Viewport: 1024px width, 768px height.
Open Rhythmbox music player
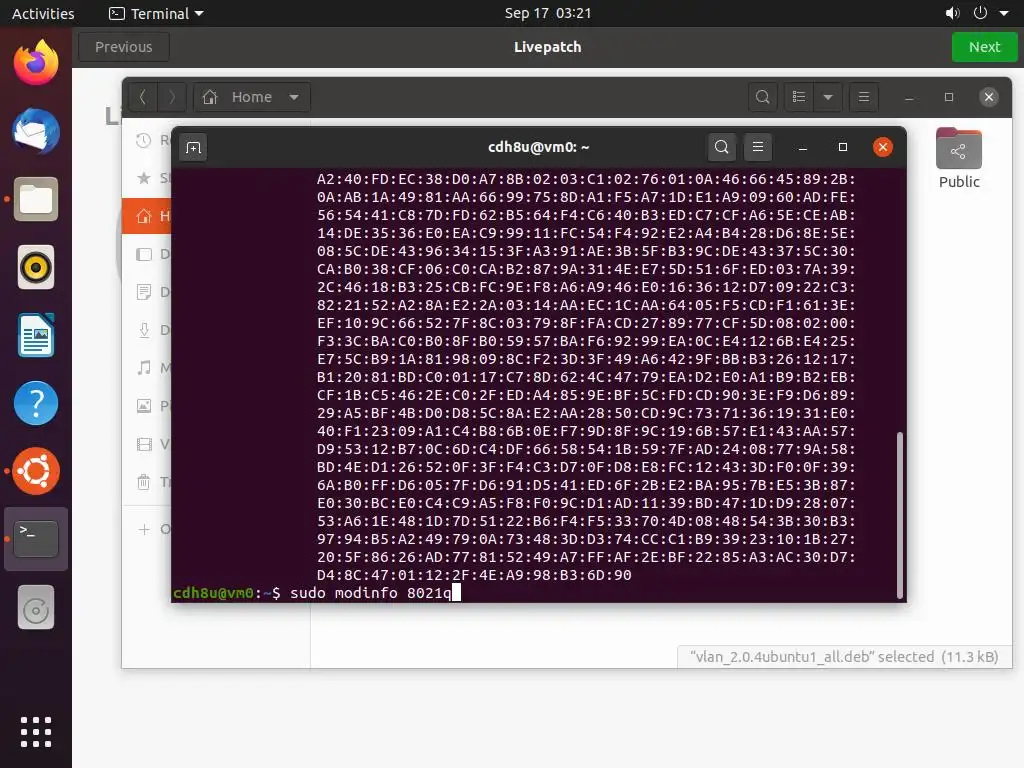point(36,267)
